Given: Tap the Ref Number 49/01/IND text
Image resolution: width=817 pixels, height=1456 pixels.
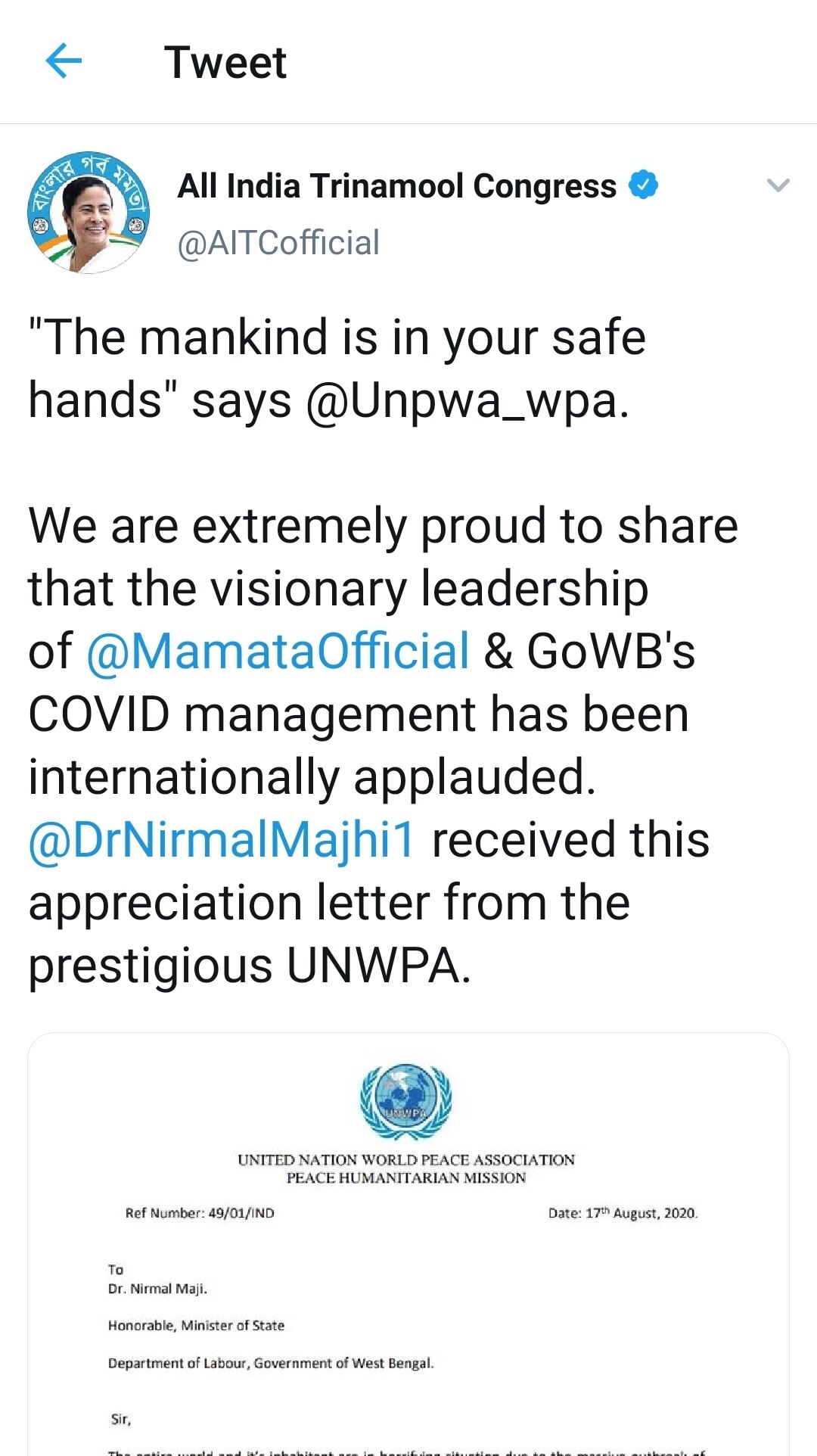Looking at the screenshot, I should click(200, 1213).
